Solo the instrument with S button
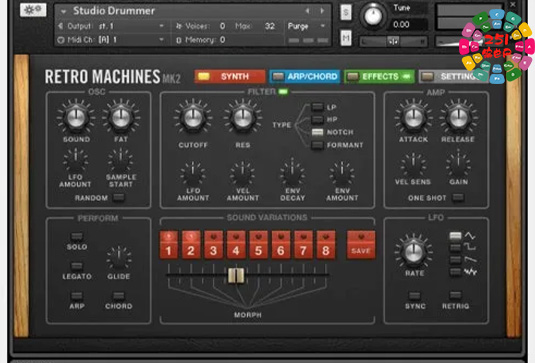Image resolution: width=535 pixels, height=363 pixels. pyautogui.click(x=346, y=13)
